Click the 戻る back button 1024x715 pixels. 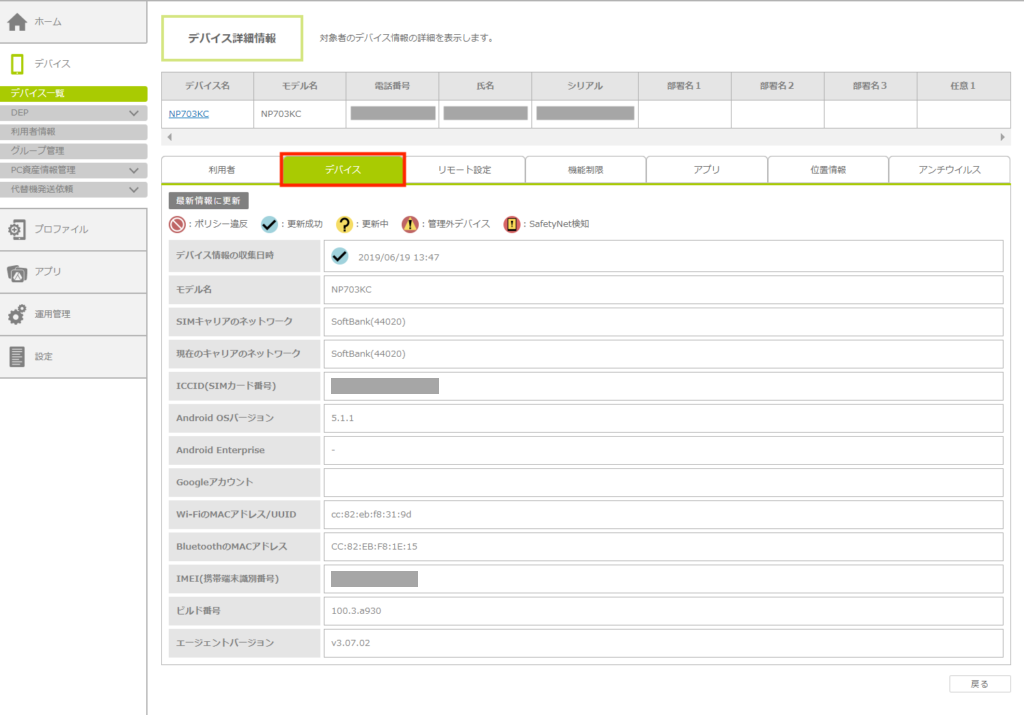click(979, 684)
